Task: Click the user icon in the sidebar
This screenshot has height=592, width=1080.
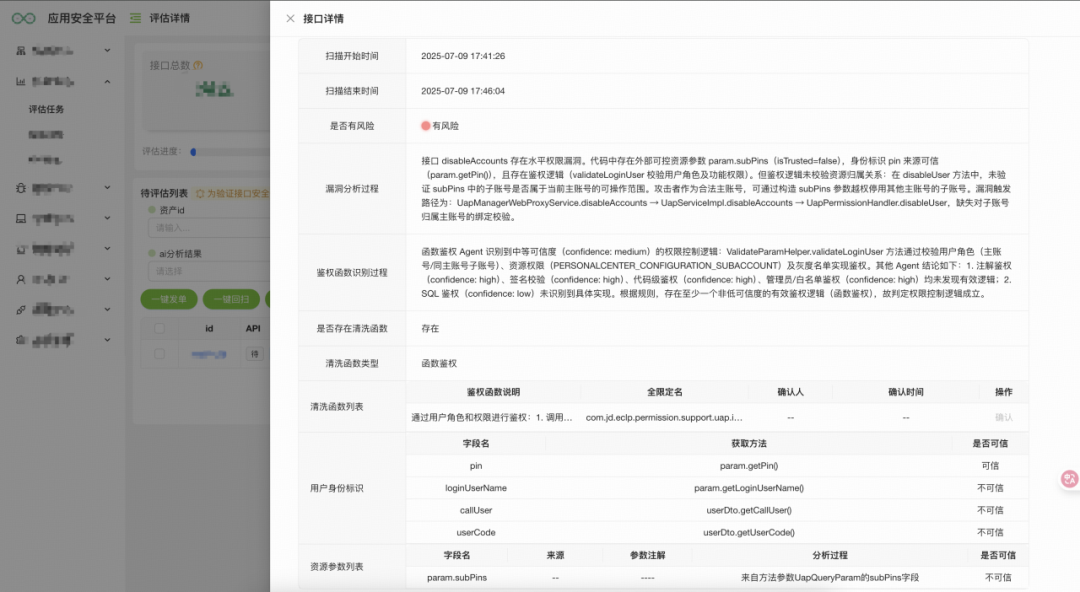Action: 21,280
